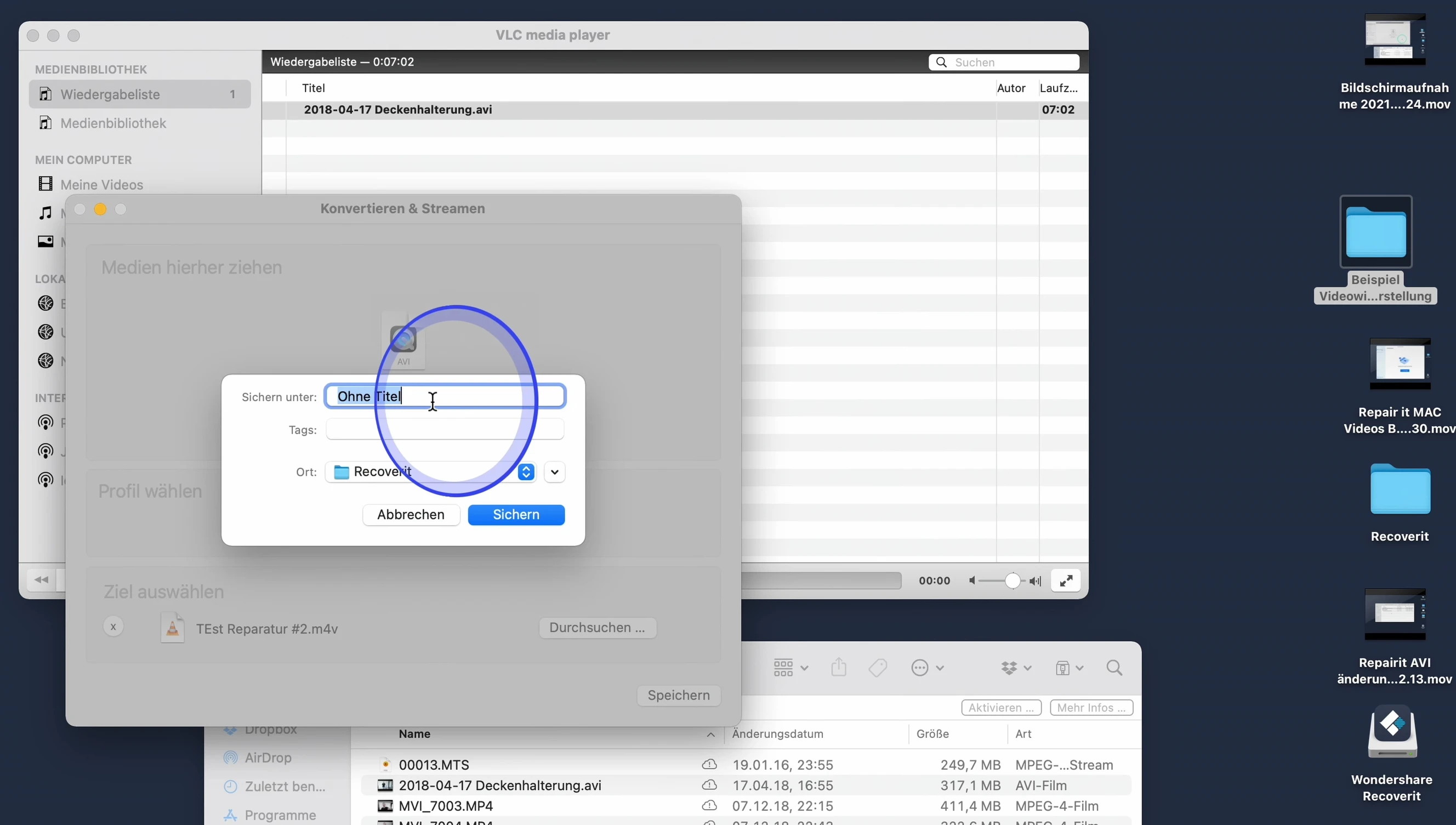Click the Mehr Infos button in Finder

pos(1091,708)
